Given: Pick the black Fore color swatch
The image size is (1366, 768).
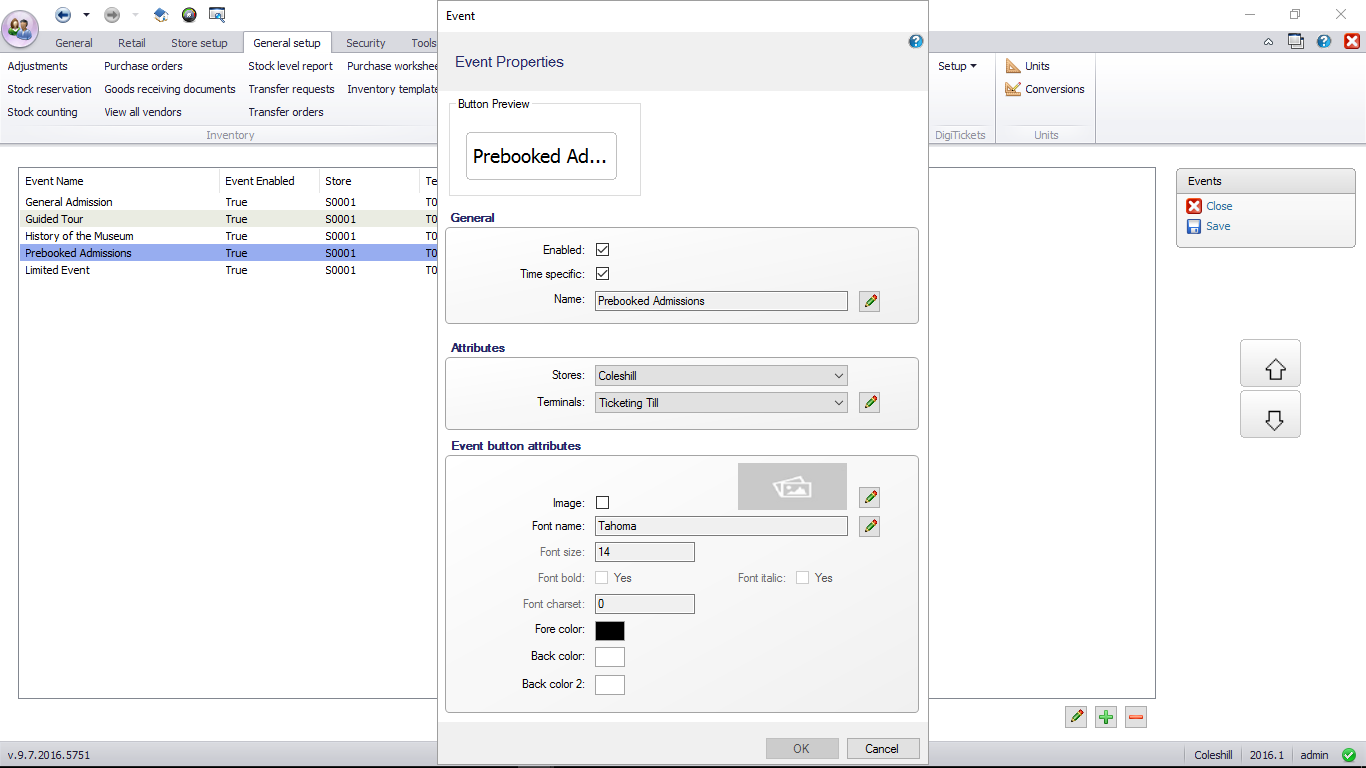Looking at the screenshot, I should click(609, 630).
